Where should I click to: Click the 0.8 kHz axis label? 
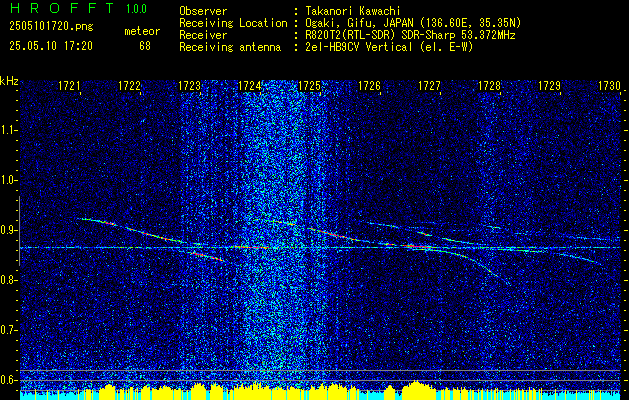[9, 280]
